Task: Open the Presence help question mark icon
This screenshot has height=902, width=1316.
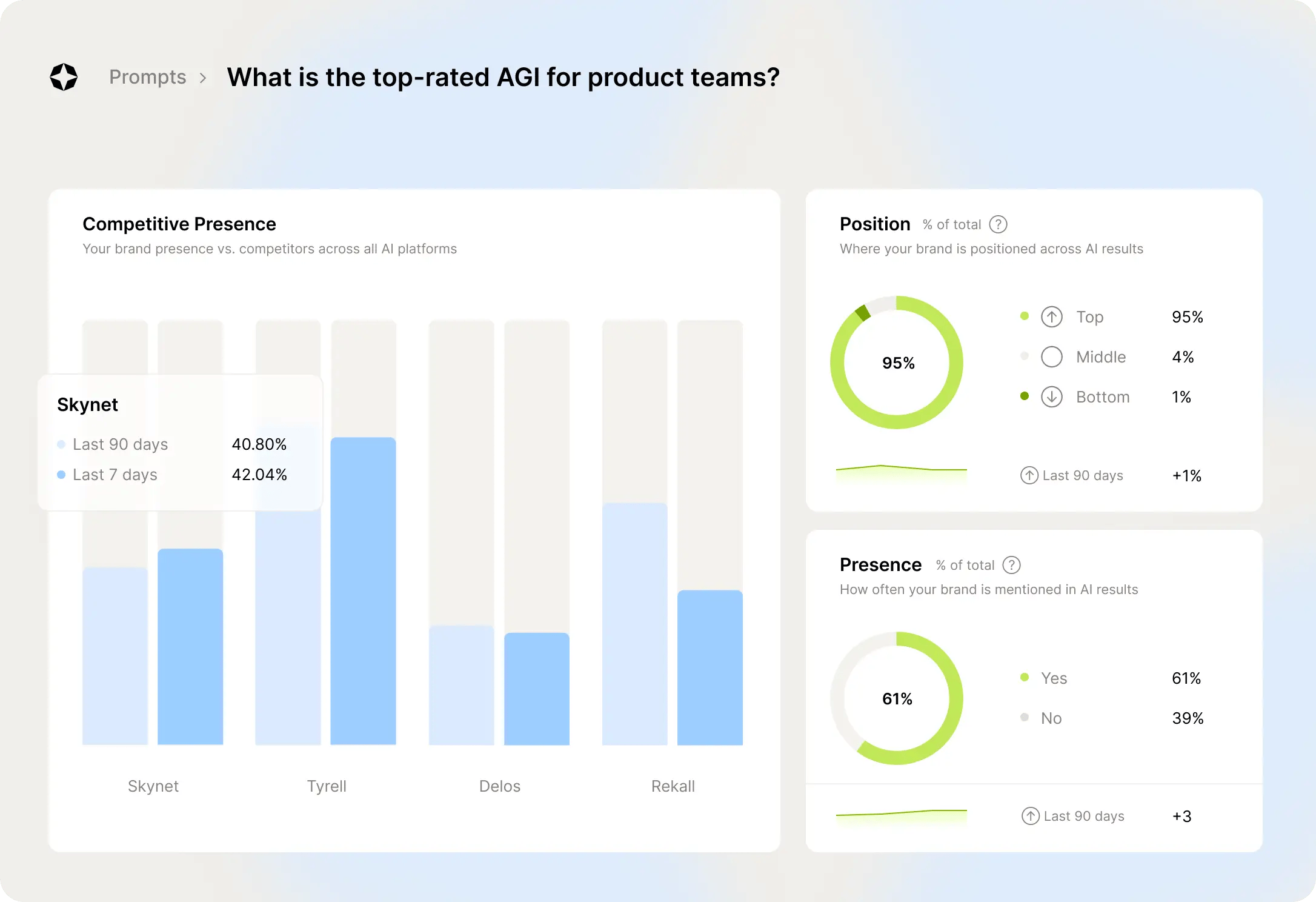Action: coord(1011,565)
